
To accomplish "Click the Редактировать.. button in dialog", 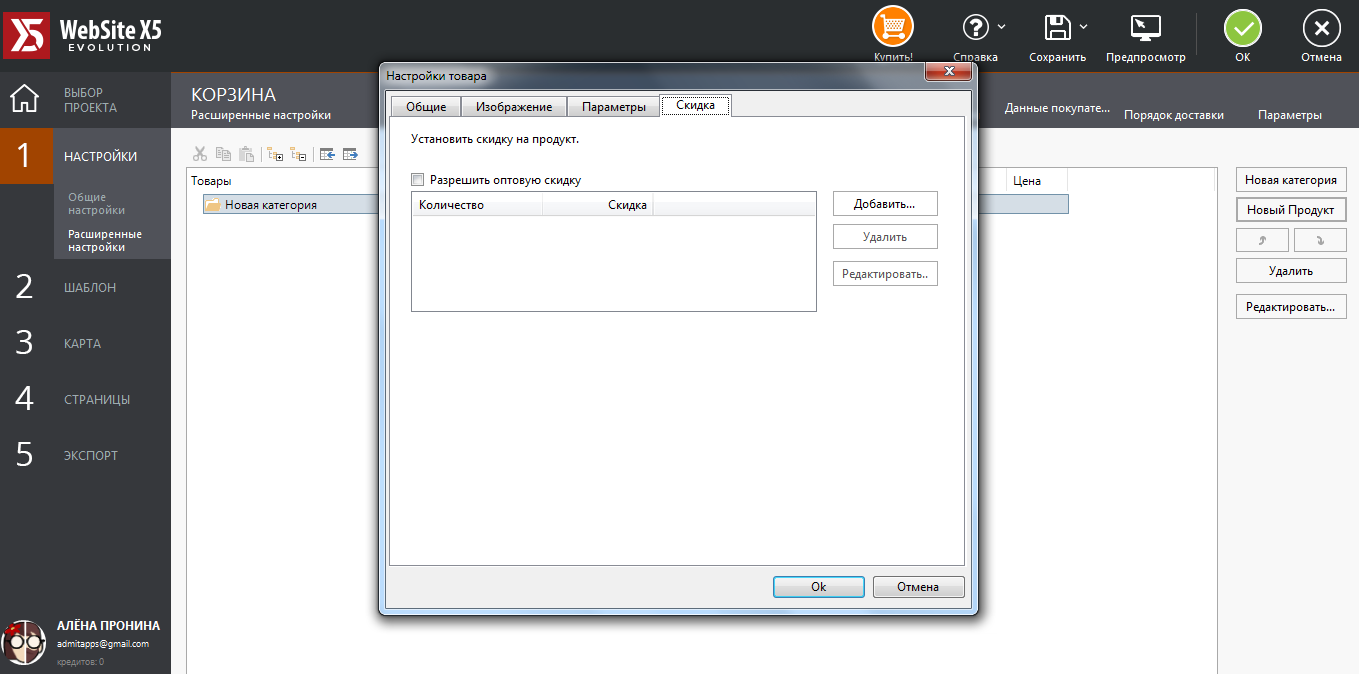I will [885, 274].
